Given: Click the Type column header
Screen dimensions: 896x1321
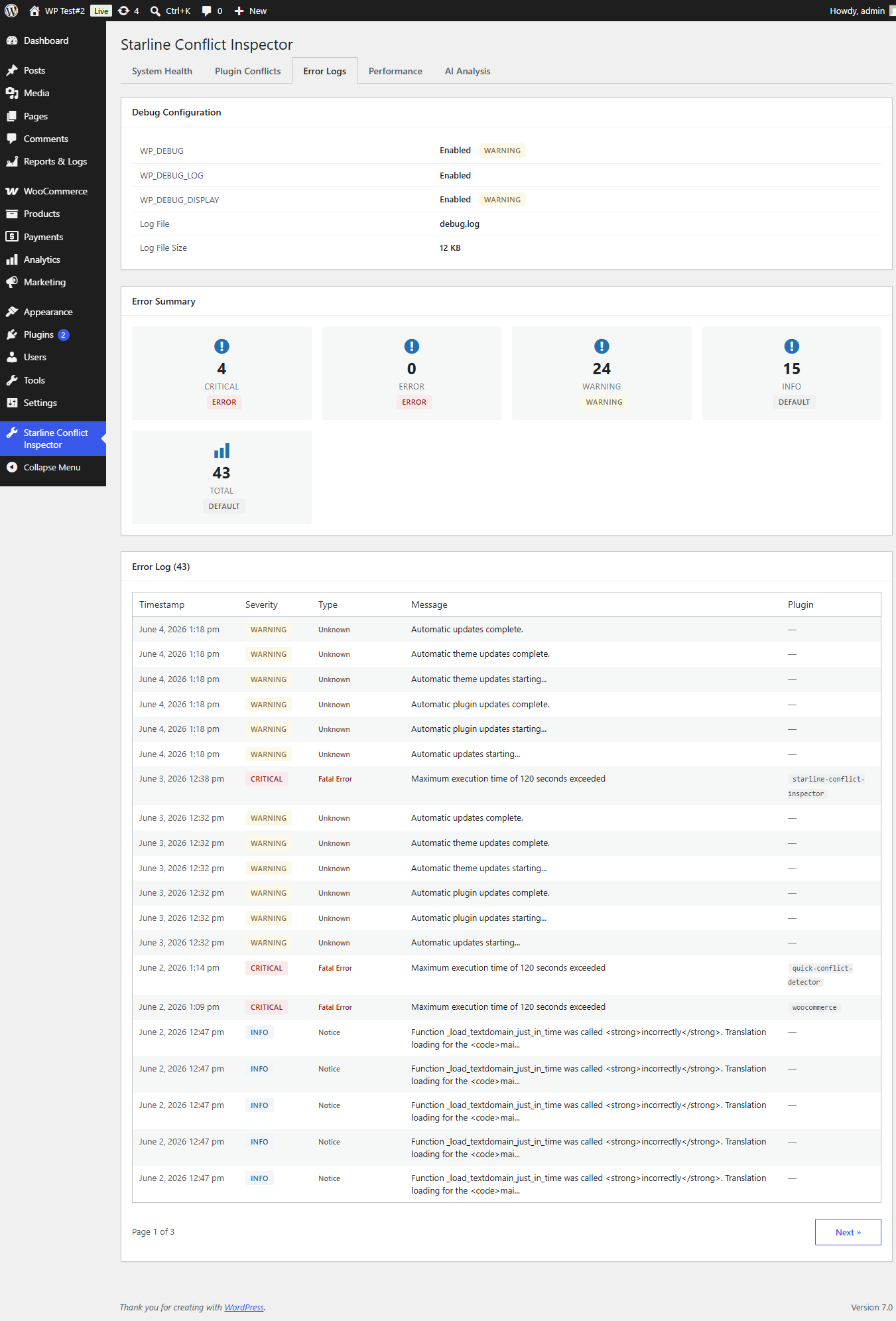Looking at the screenshot, I should [328, 604].
